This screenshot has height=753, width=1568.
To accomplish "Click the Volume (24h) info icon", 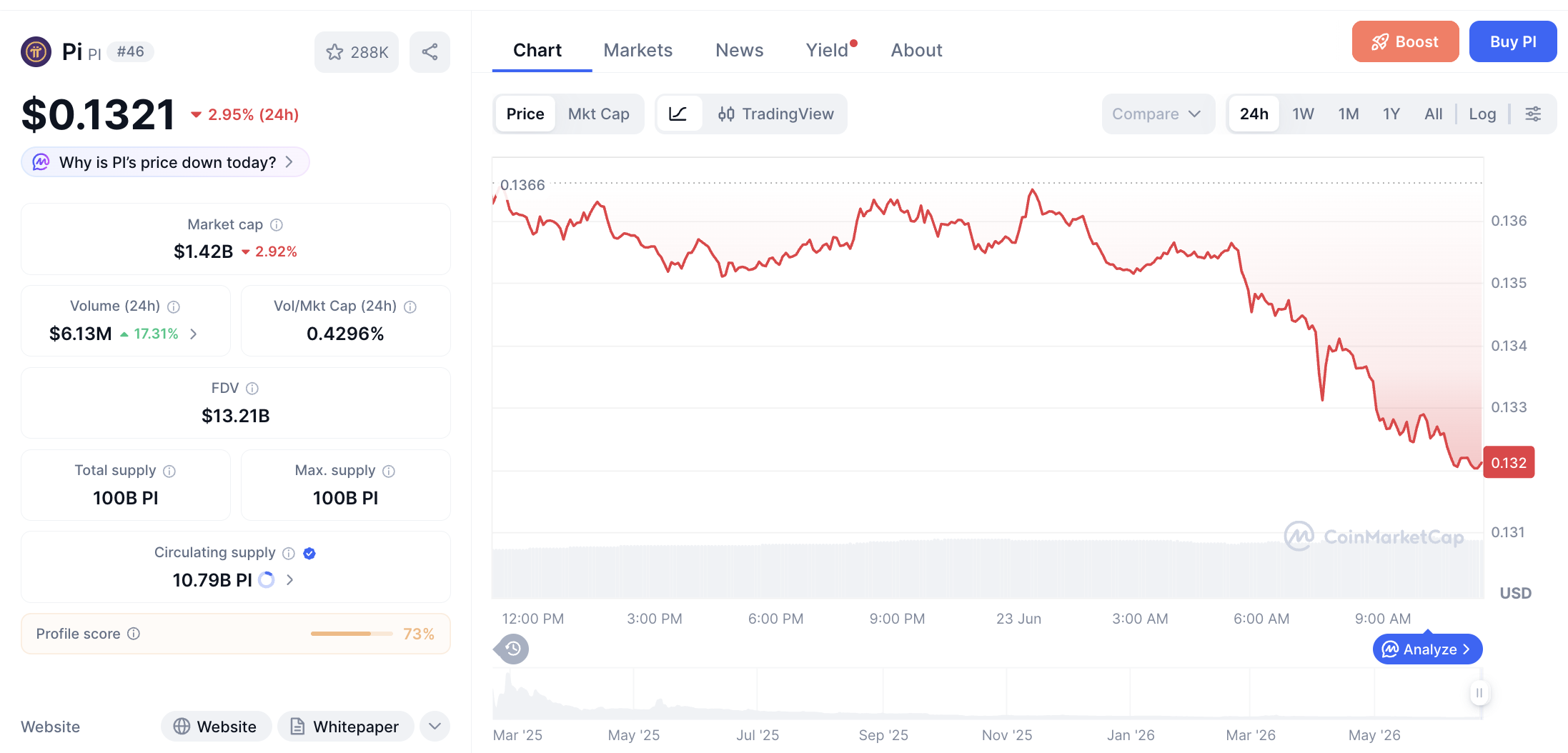I will [174, 306].
